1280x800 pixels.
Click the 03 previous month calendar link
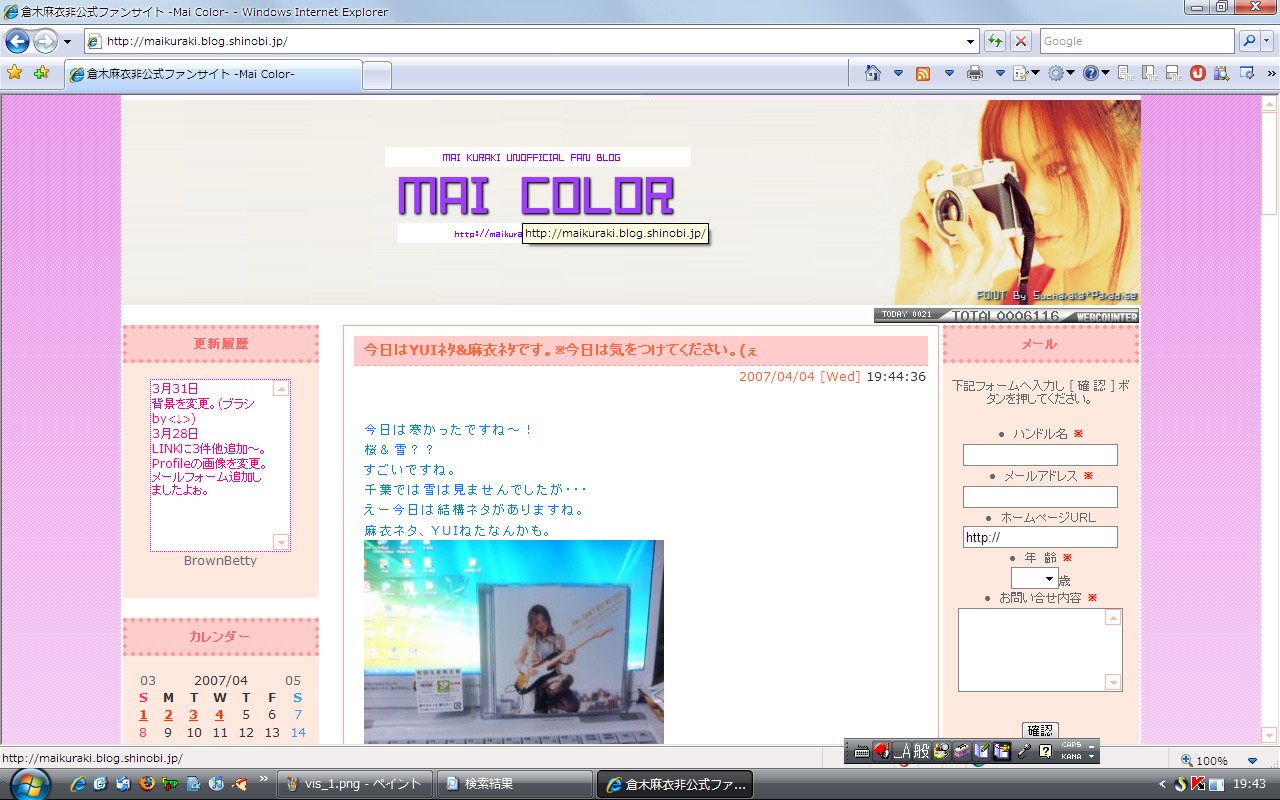click(148, 681)
